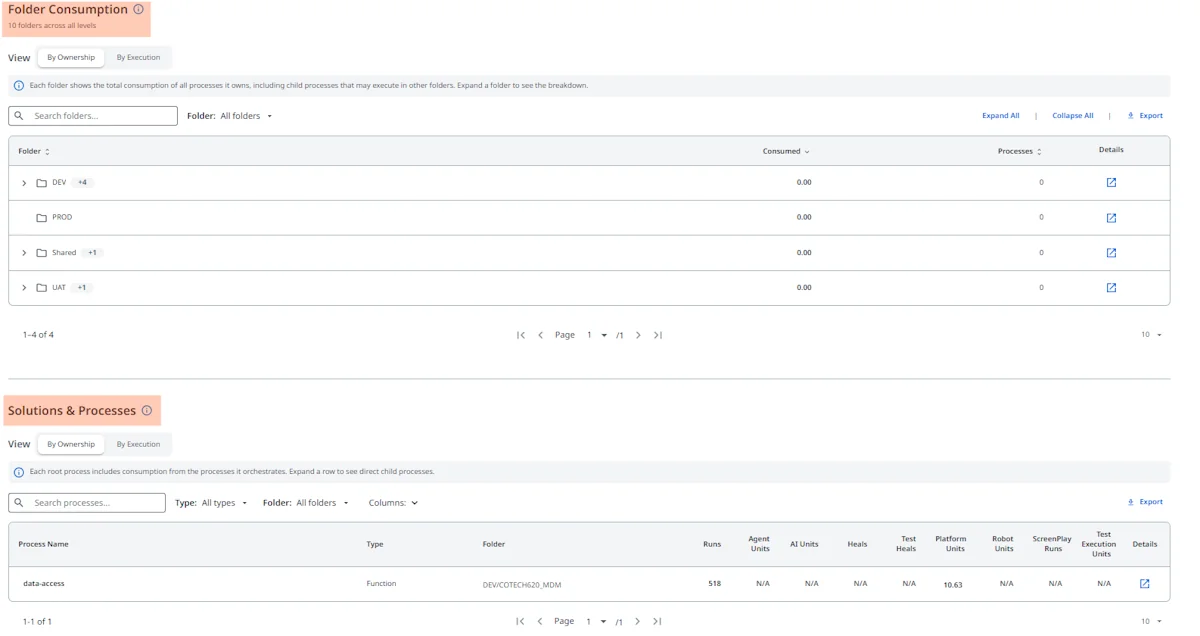Click the Process Name column header
1200x636 pixels.
[x=43, y=544]
